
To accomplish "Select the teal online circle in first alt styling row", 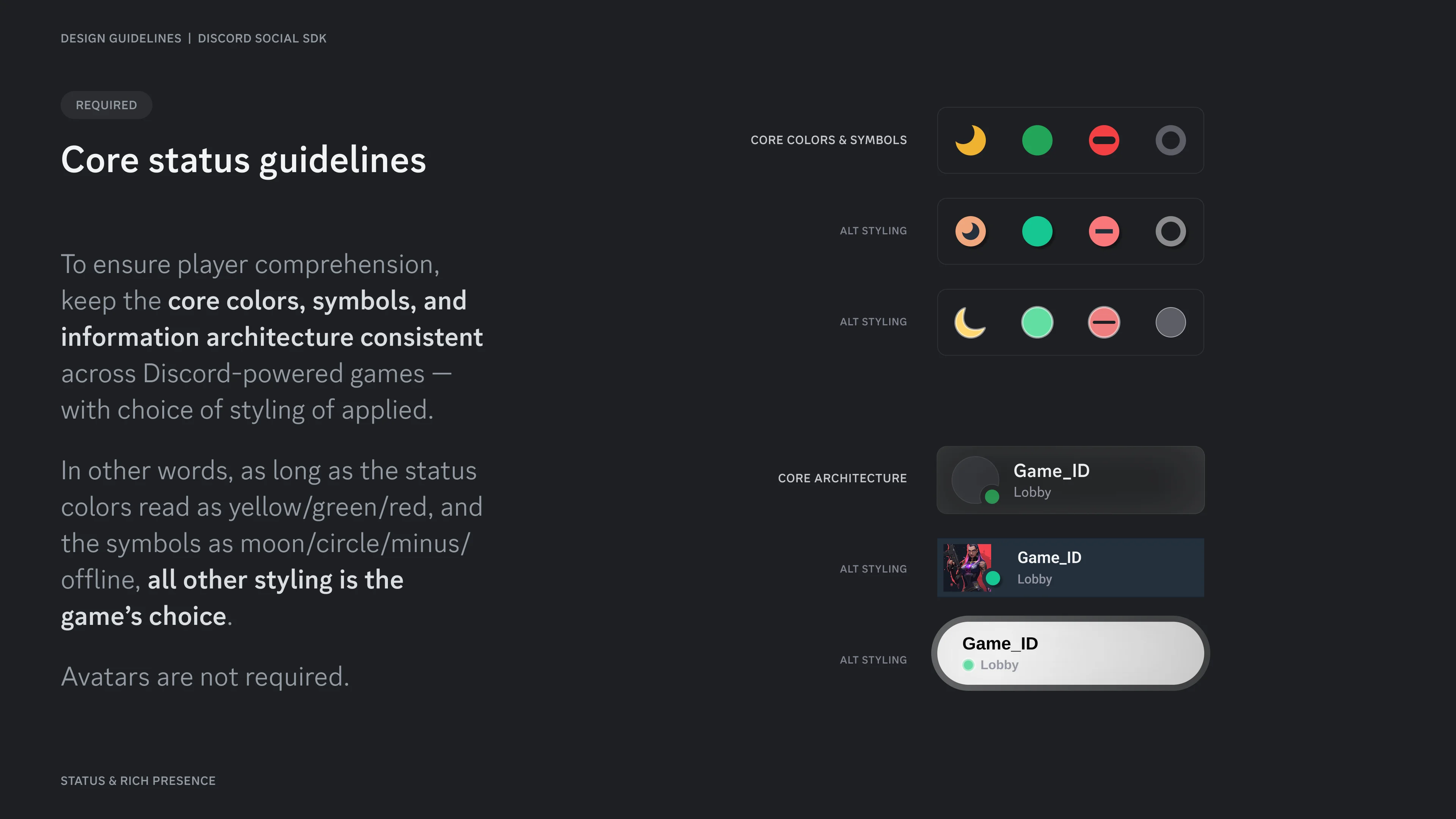I will coord(1037,231).
